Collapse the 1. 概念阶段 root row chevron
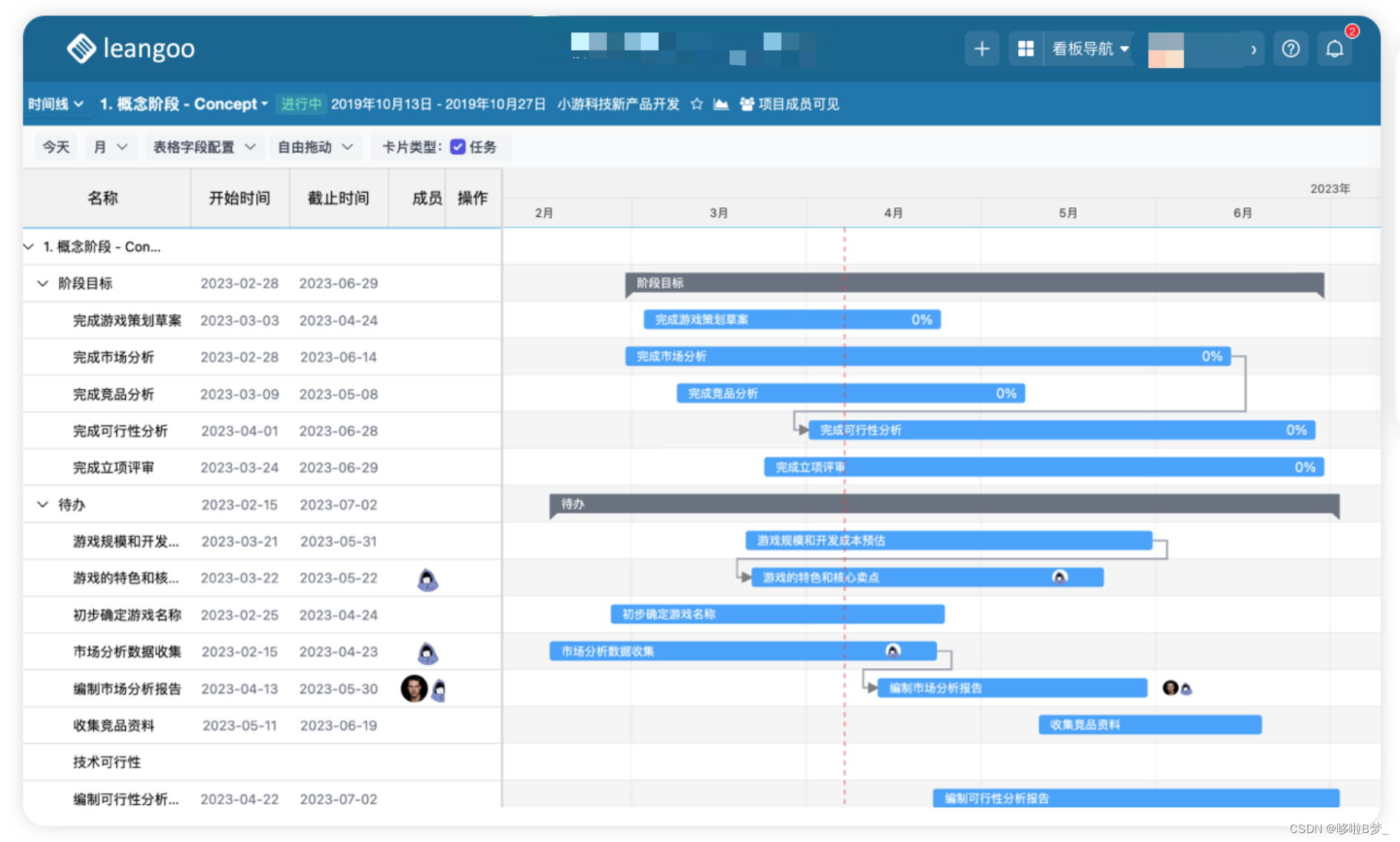Screen dimensions: 1400x842 pyautogui.click(x=28, y=246)
